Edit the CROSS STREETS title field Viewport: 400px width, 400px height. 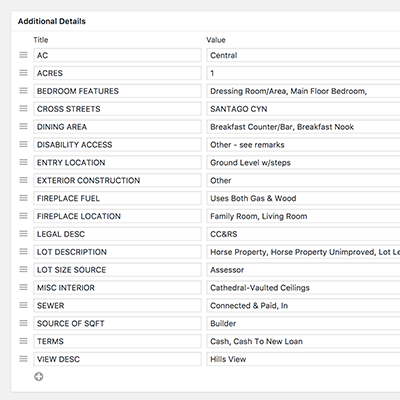tap(117, 109)
